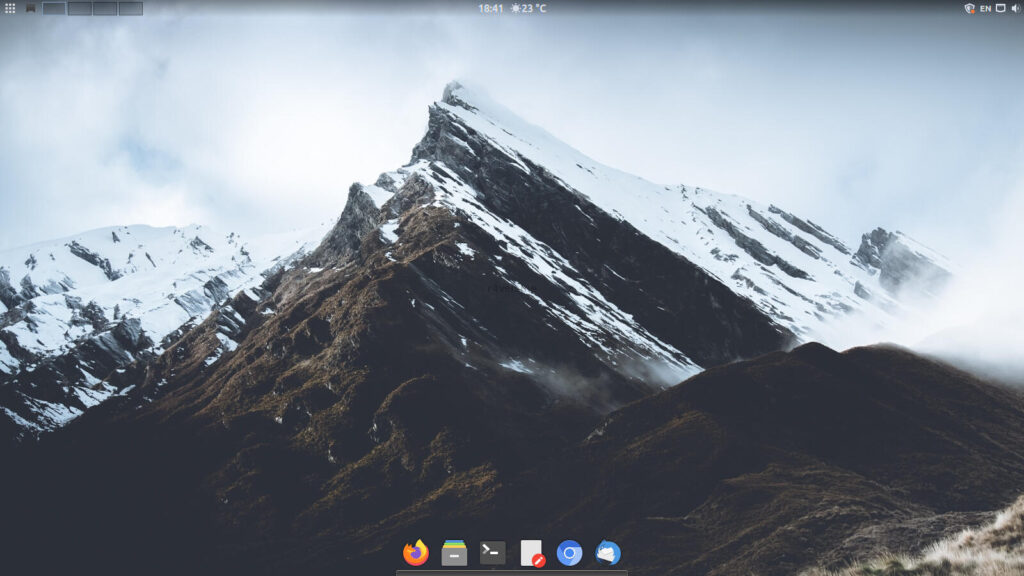Launch Firefox from the dock
Screen dimensions: 1024x576
pyautogui.click(x=415, y=553)
